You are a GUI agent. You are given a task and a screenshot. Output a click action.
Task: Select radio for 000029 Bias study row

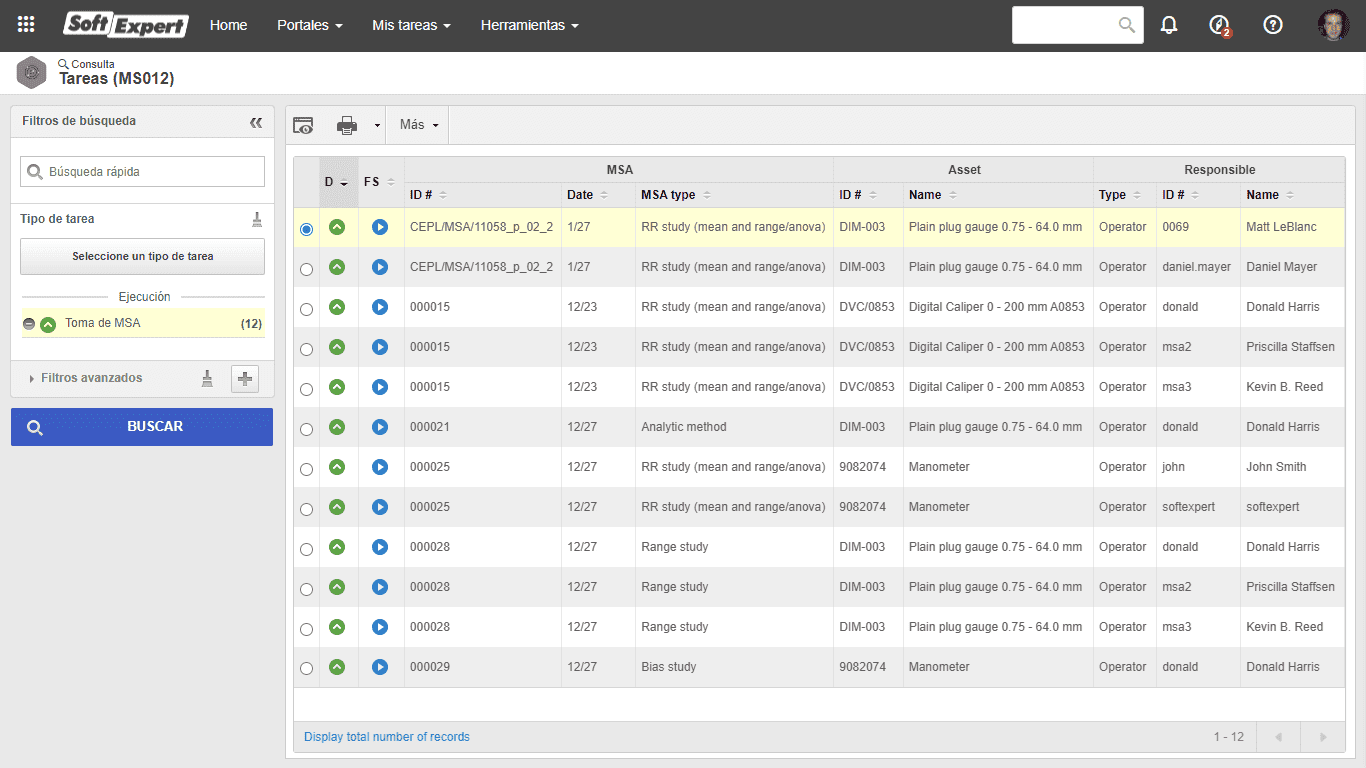[x=306, y=669]
